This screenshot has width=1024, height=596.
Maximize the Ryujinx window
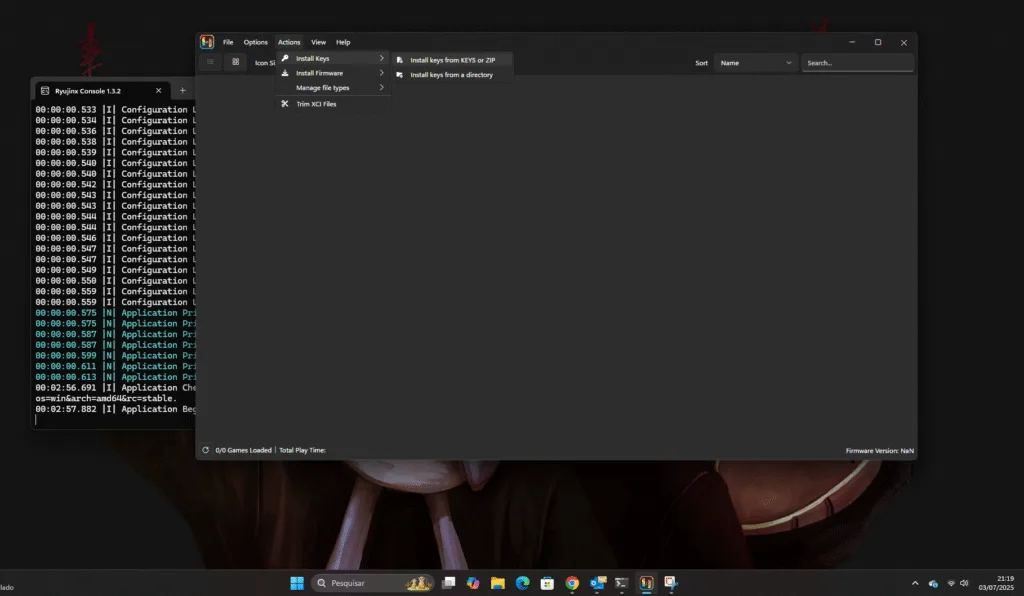click(x=878, y=42)
